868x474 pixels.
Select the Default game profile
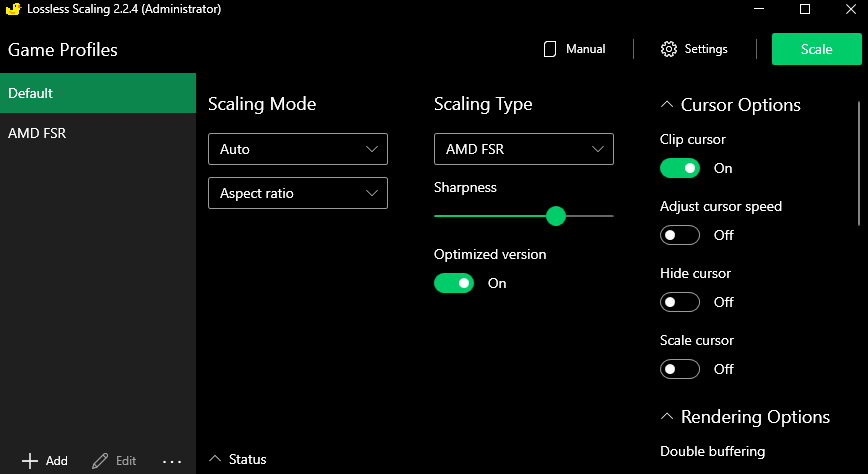coord(98,93)
